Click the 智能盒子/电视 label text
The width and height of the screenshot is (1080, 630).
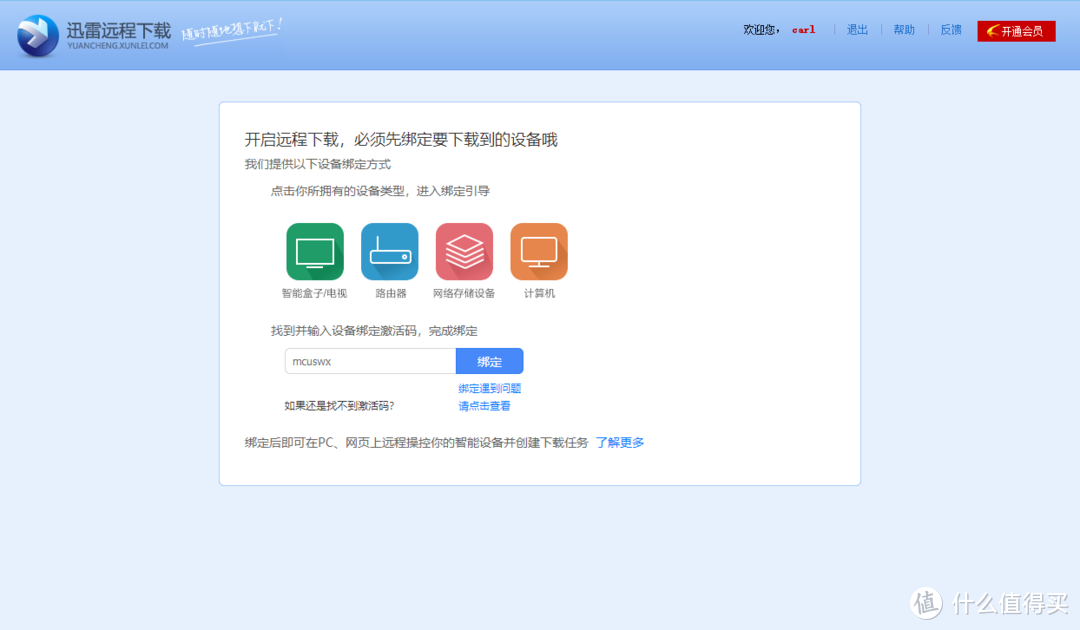tap(315, 293)
